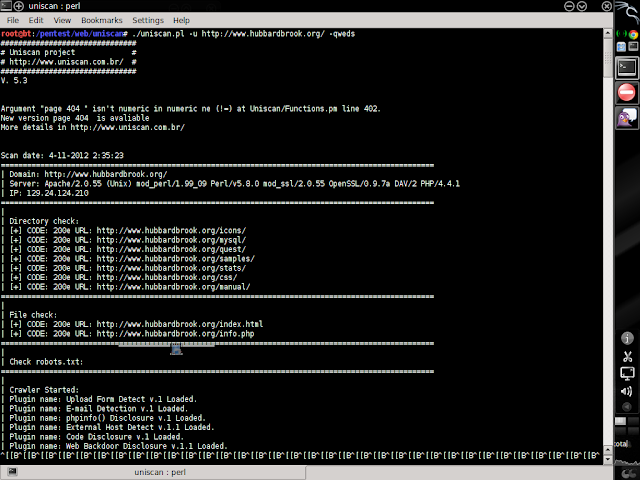Click the terminal icon in the title bar
This screenshot has height=480, width=640.
(x=6, y=6)
